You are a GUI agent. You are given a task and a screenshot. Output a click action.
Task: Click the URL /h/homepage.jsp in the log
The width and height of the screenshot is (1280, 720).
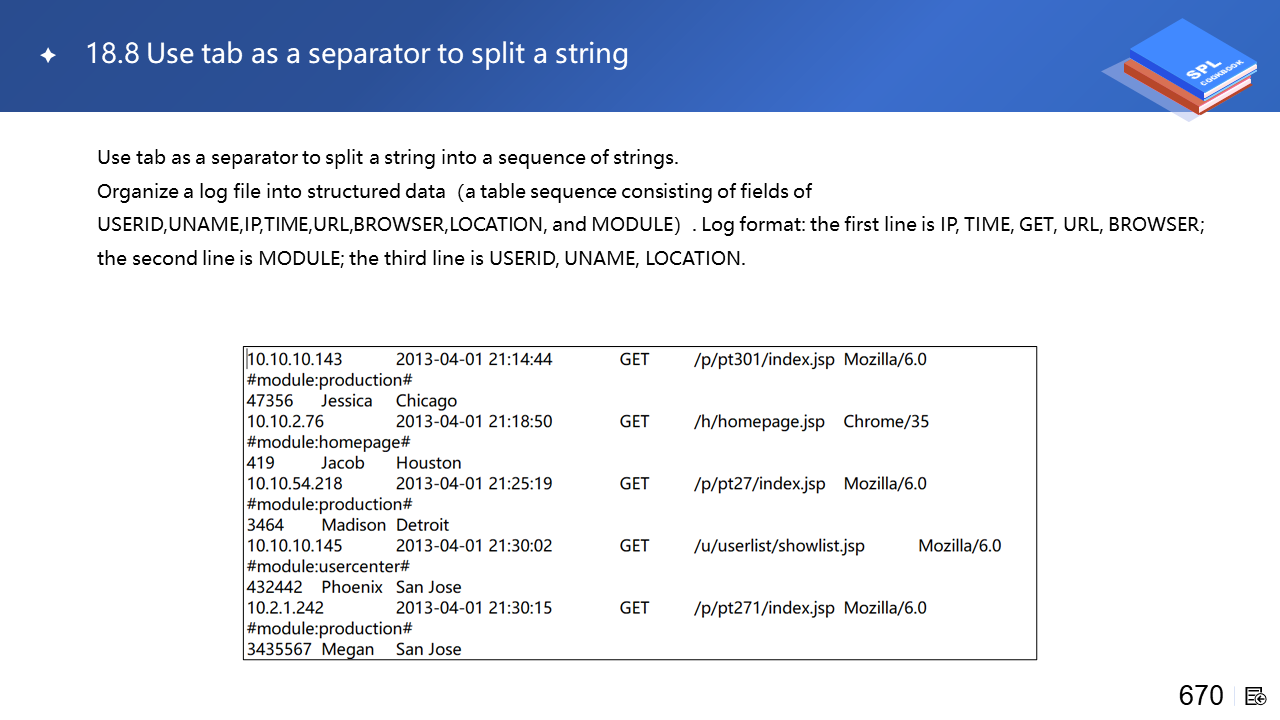[x=759, y=422]
